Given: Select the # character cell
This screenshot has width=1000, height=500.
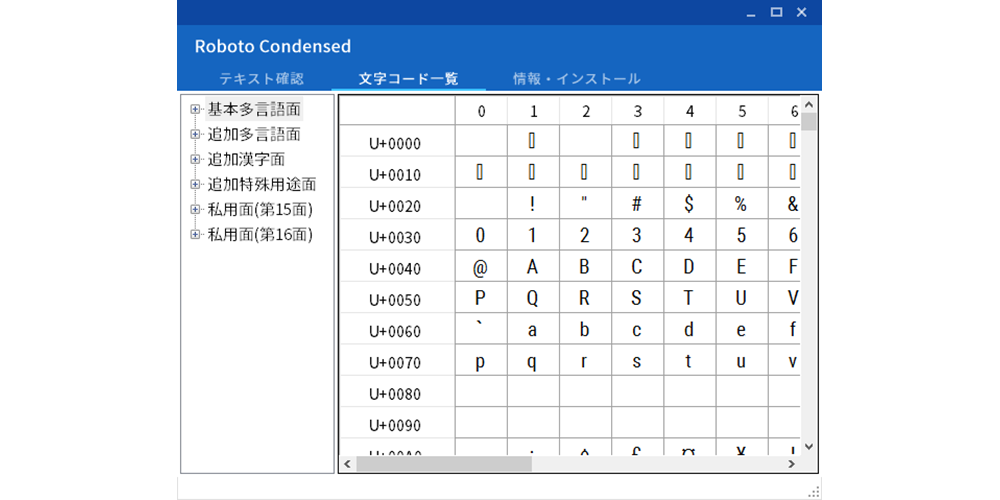Looking at the screenshot, I should (x=638, y=204).
